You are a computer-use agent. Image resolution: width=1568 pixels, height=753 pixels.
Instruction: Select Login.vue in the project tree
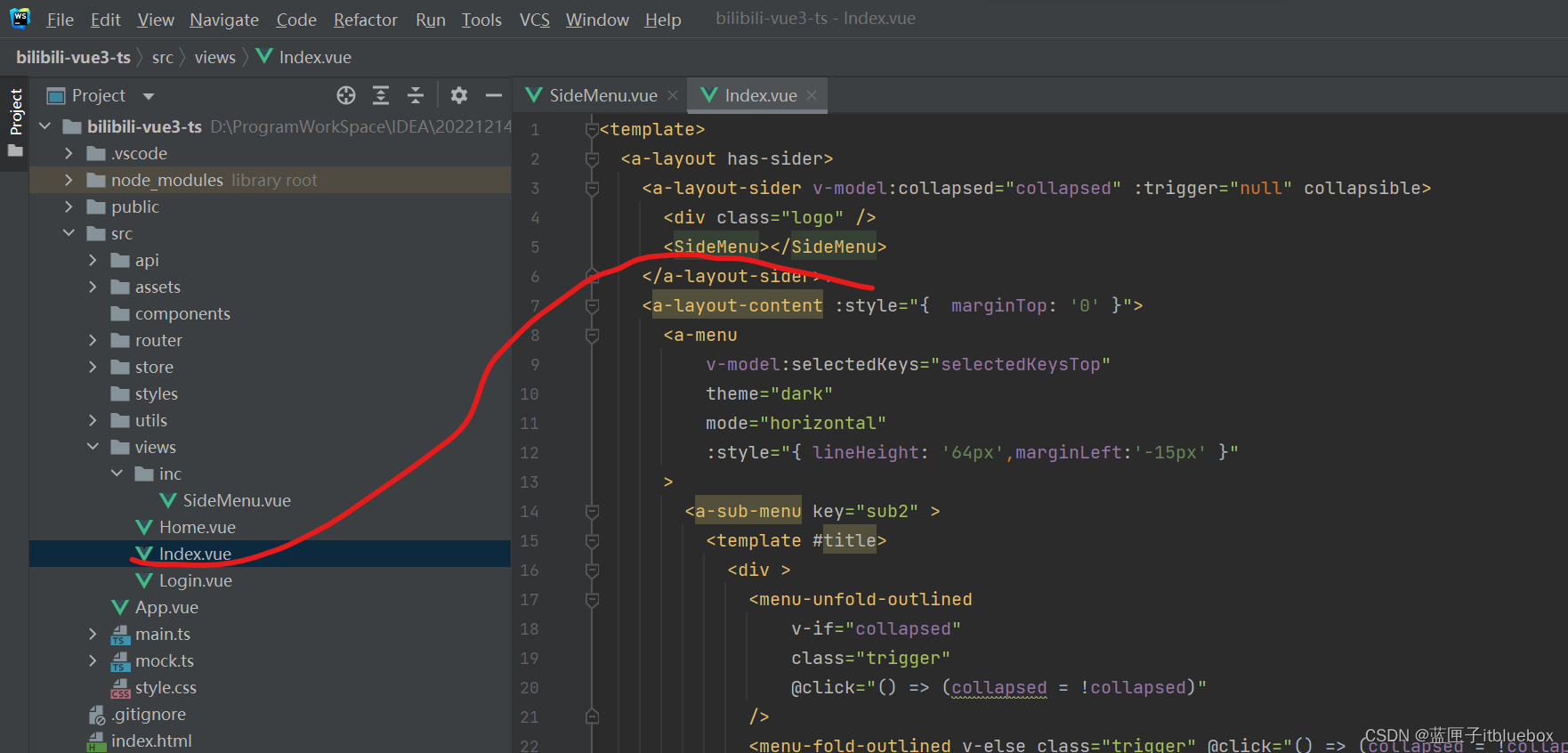(195, 580)
